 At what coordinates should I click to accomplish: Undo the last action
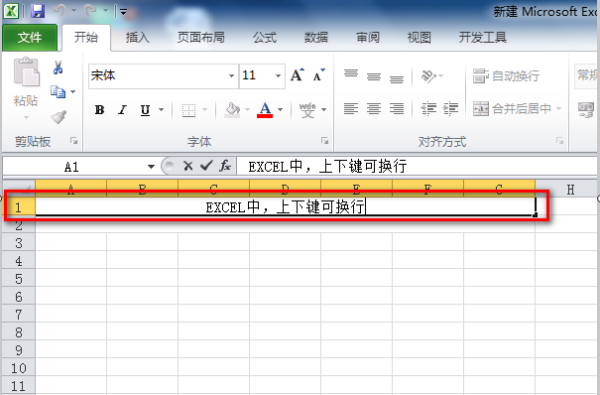click(59, 11)
